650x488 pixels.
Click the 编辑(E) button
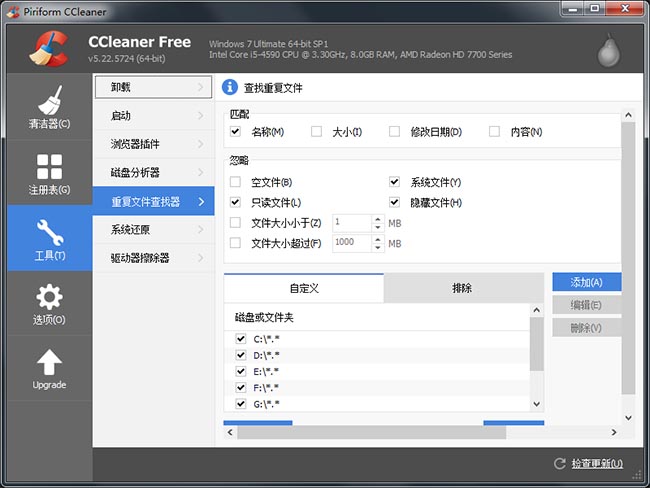[587, 305]
